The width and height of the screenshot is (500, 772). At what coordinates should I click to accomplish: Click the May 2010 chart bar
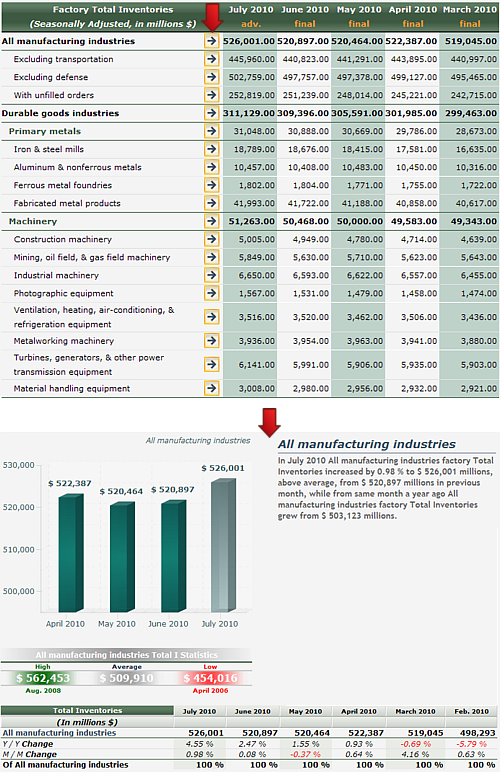click(122, 557)
